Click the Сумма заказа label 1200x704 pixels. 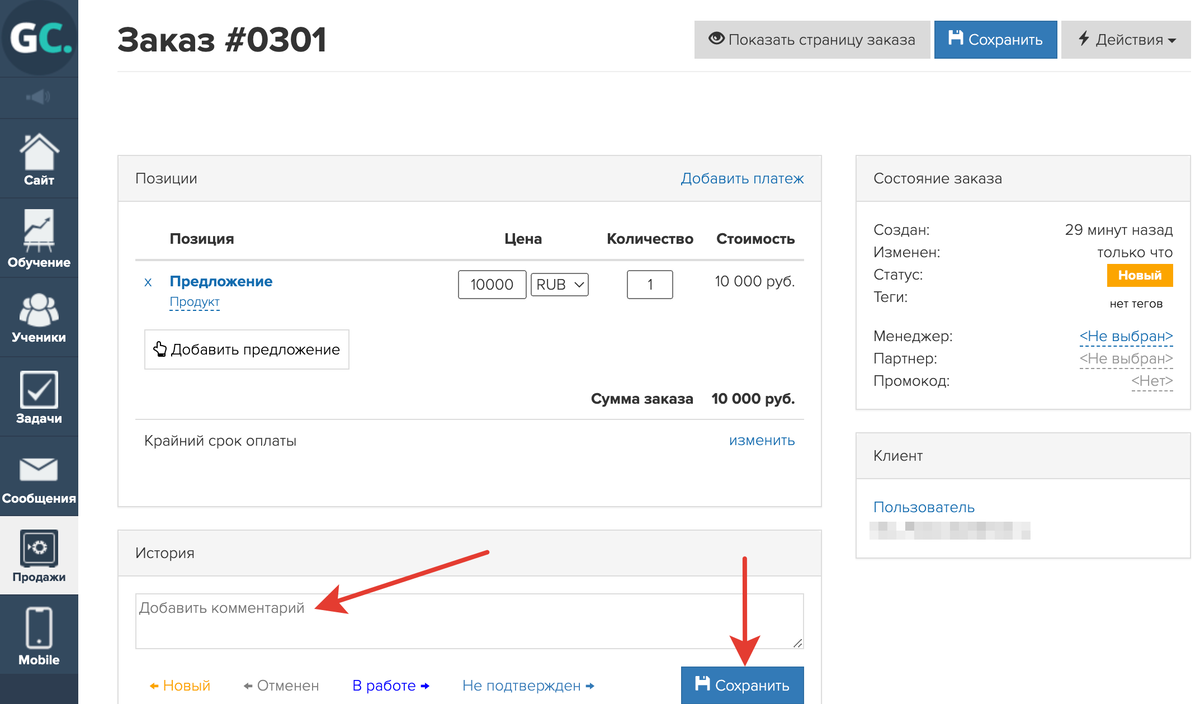(642, 399)
